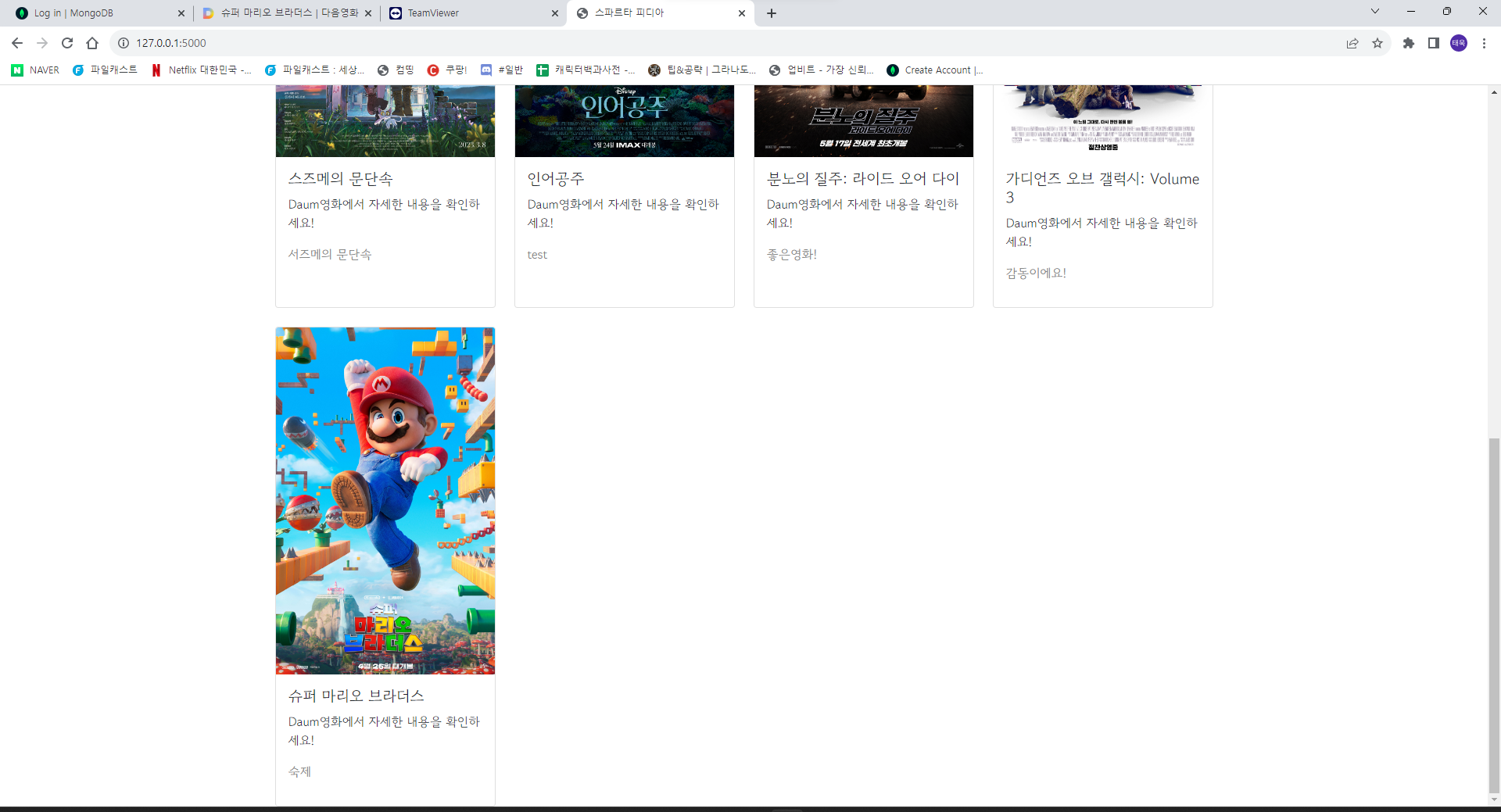Select the 스즈메의 문단속 card title
The width and height of the screenshot is (1501, 812).
tap(341, 179)
